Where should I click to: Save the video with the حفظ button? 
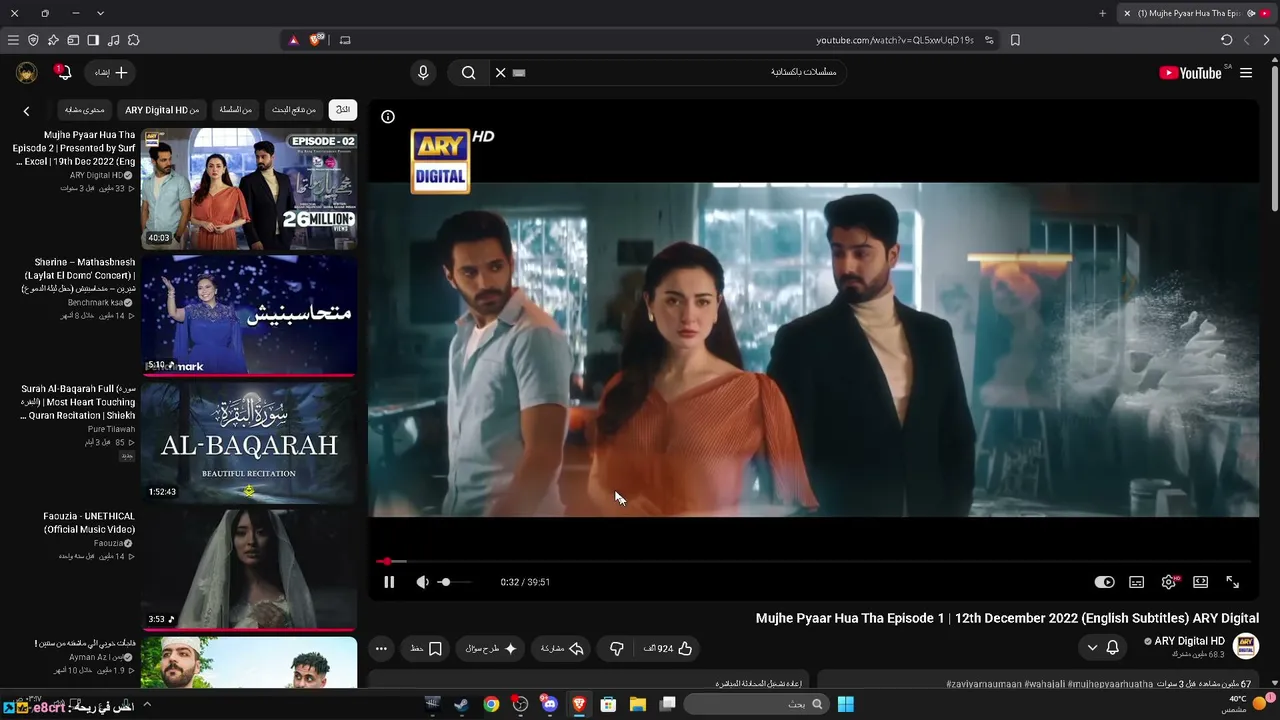(x=426, y=648)
